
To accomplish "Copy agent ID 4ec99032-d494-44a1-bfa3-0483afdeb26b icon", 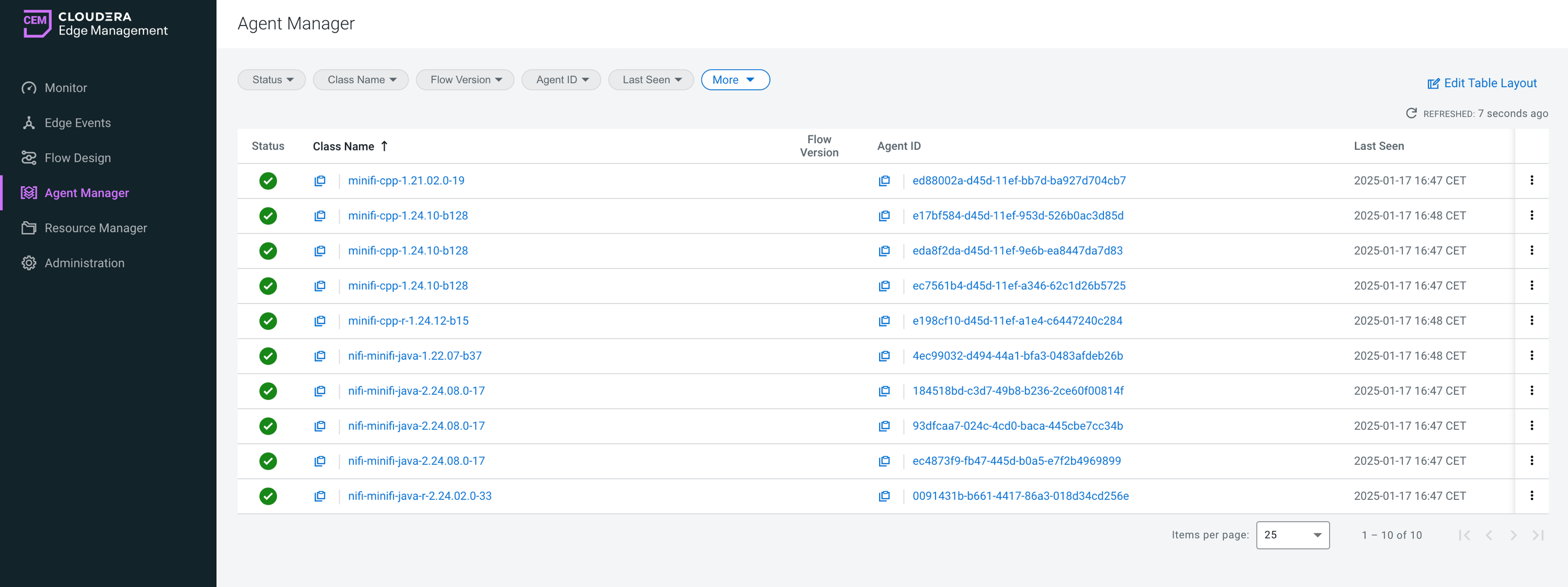I will pyautogui.click(x=884, y=356).
